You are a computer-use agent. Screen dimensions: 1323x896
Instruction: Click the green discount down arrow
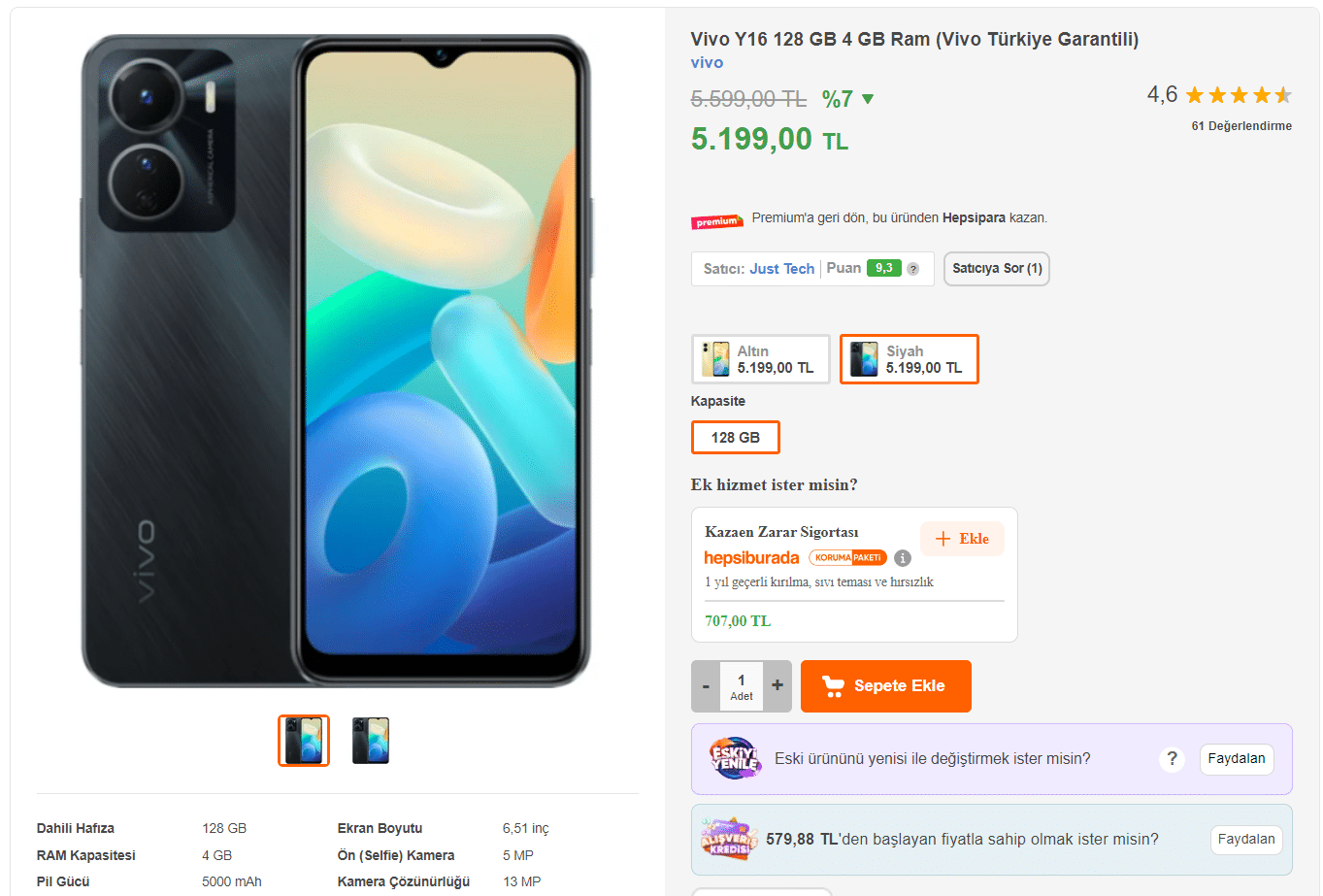pos(868,99)
